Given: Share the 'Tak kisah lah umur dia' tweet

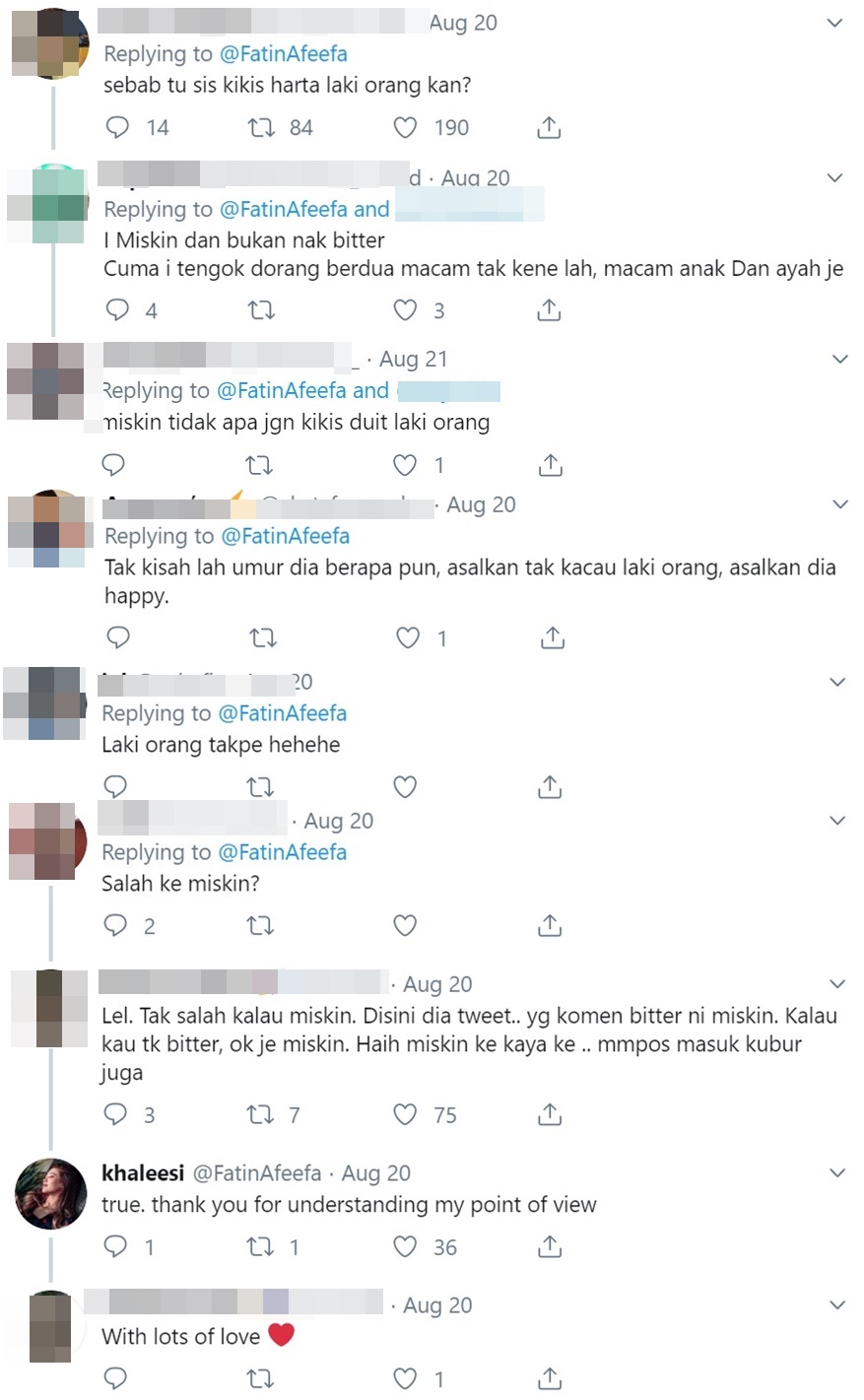Looking at the screenshot, I should [x=553, y=638].
